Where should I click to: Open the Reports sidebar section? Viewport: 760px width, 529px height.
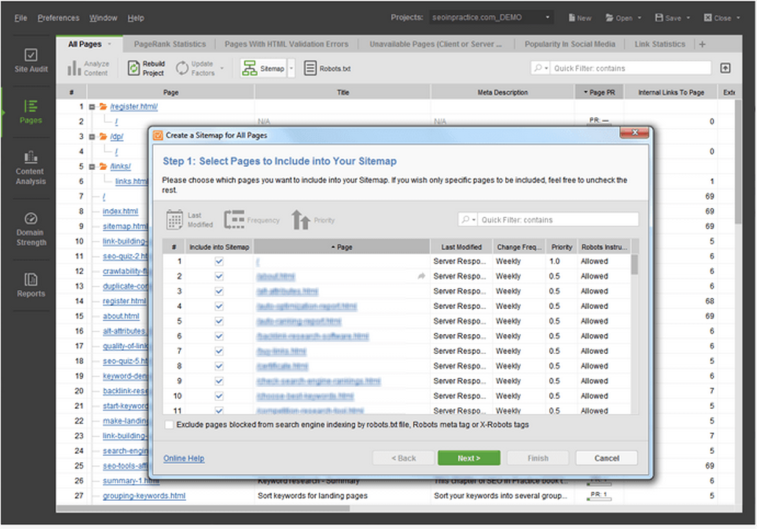click(30, 285)
